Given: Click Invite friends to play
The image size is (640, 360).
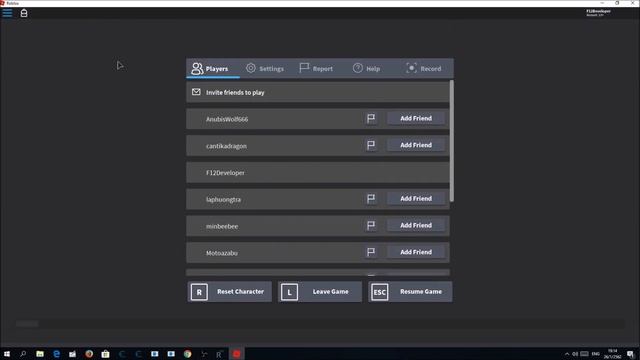Looking at the screenshot, I should click(x=318, y=92).
